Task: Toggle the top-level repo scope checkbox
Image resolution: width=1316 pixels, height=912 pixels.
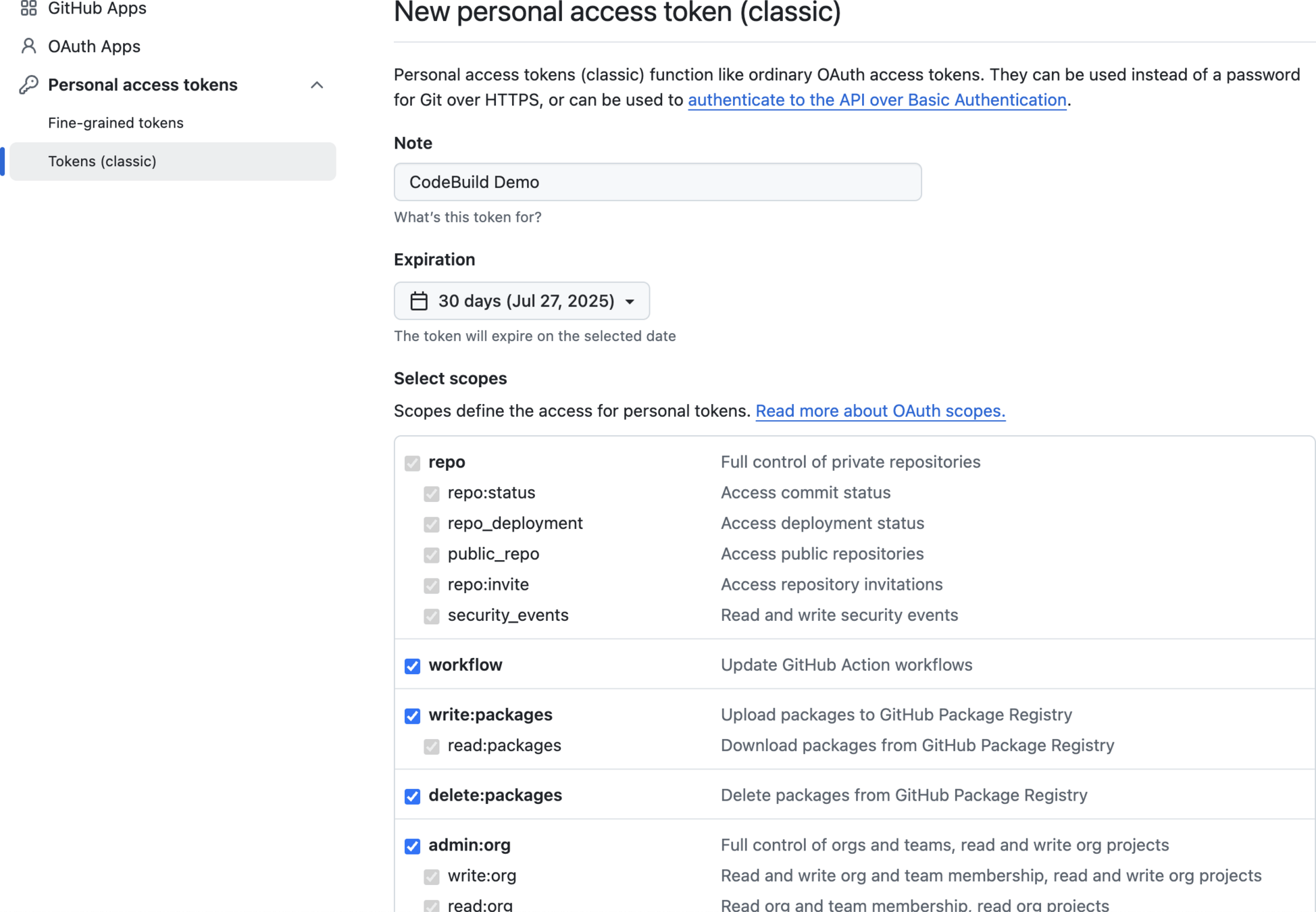Action: pos(412,463)
